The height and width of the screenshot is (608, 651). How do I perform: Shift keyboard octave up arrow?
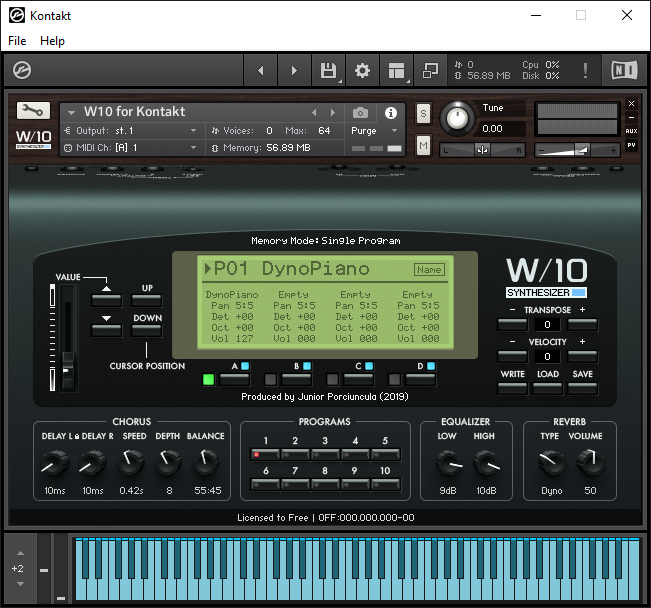(20, 553)
